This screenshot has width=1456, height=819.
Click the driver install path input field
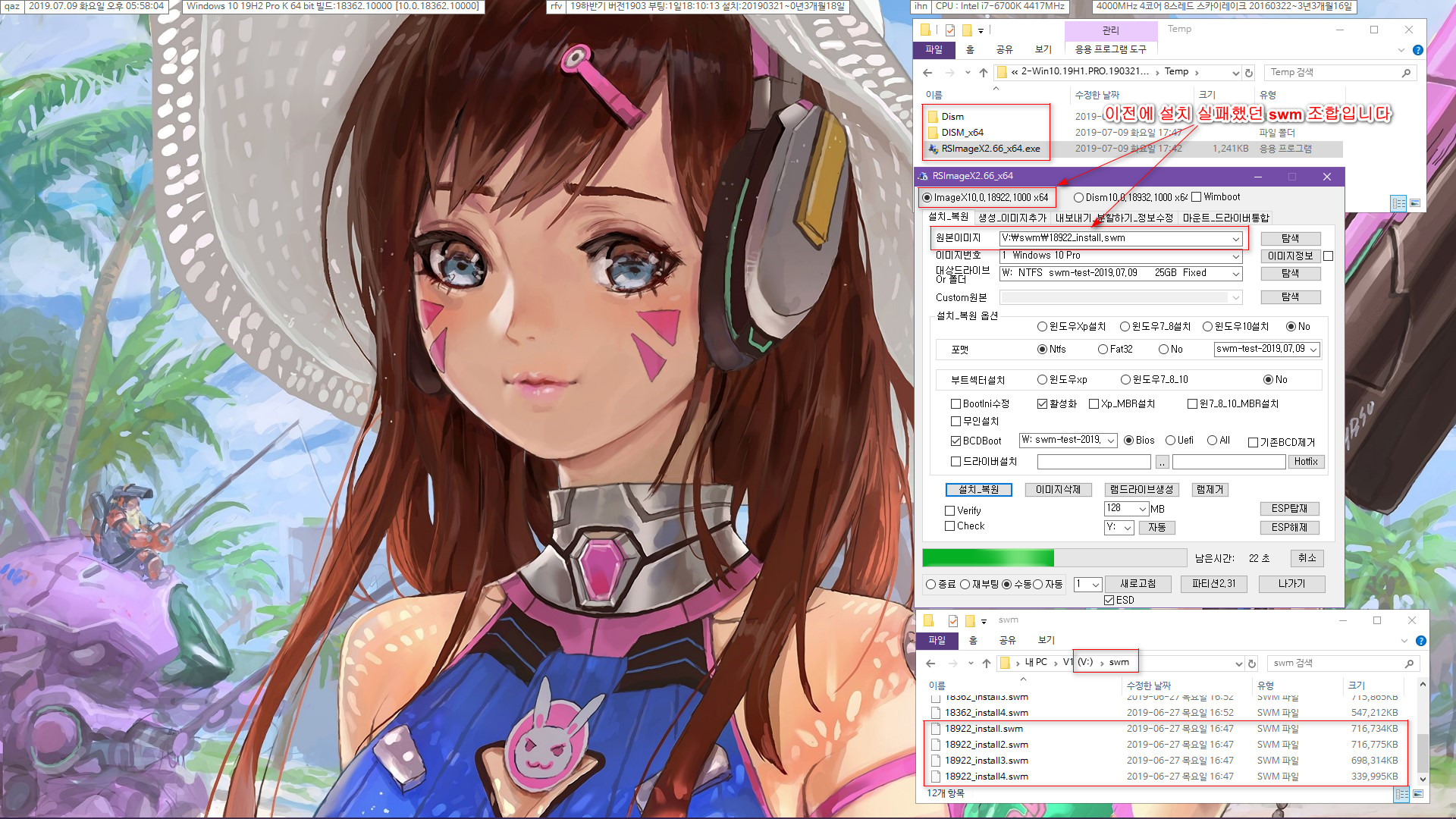pos(1094,462)
